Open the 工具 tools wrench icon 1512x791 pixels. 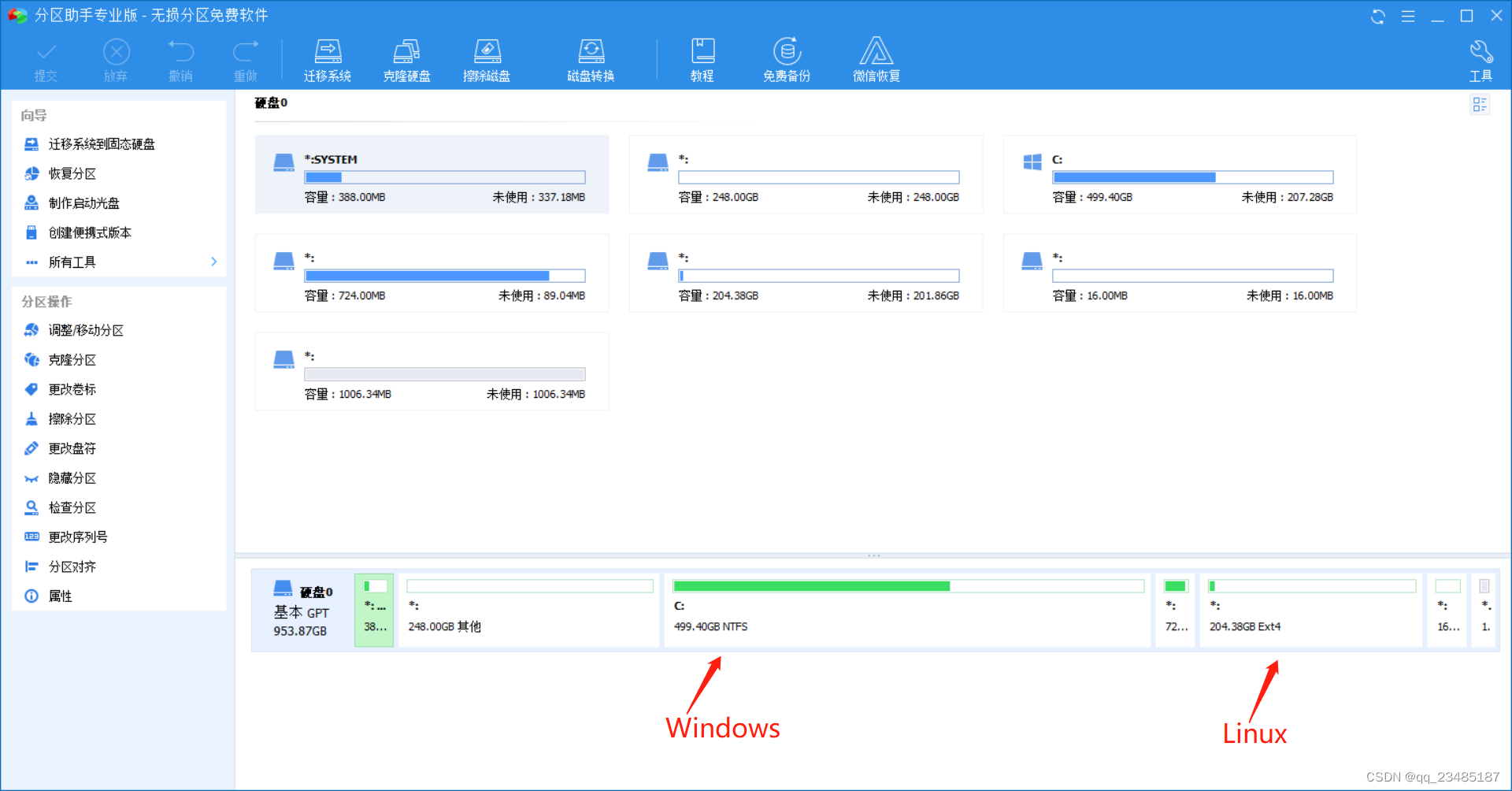pyautogui.click(x=1480, y=61)
